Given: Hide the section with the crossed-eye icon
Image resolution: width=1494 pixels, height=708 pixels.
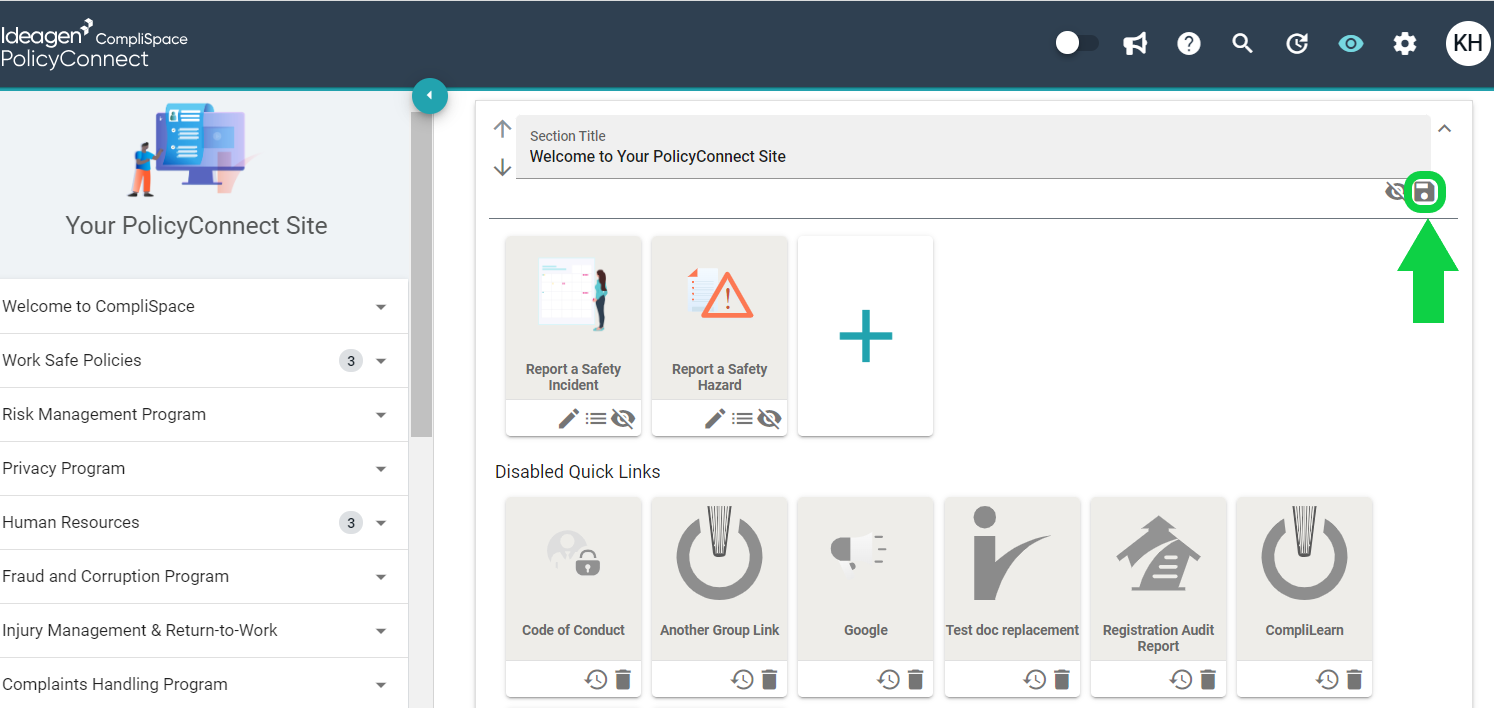Looking at the screenshot, I should (x=1395, y=191).
